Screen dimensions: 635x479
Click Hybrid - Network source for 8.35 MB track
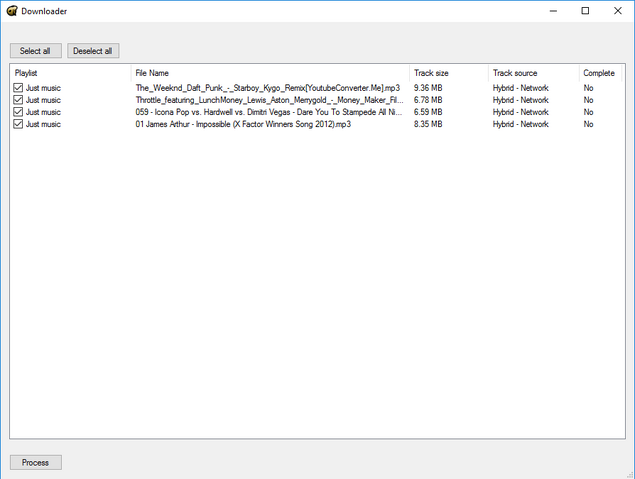coord(520,124)
